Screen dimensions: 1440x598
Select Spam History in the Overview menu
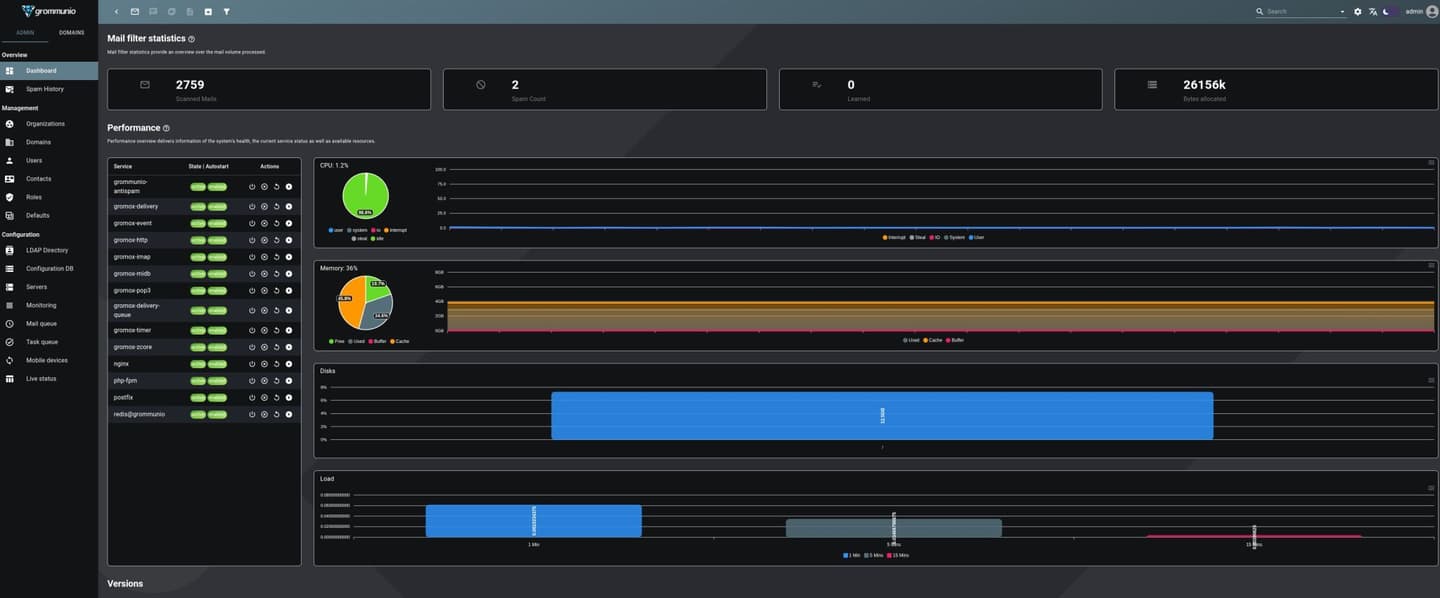point(46,88)
